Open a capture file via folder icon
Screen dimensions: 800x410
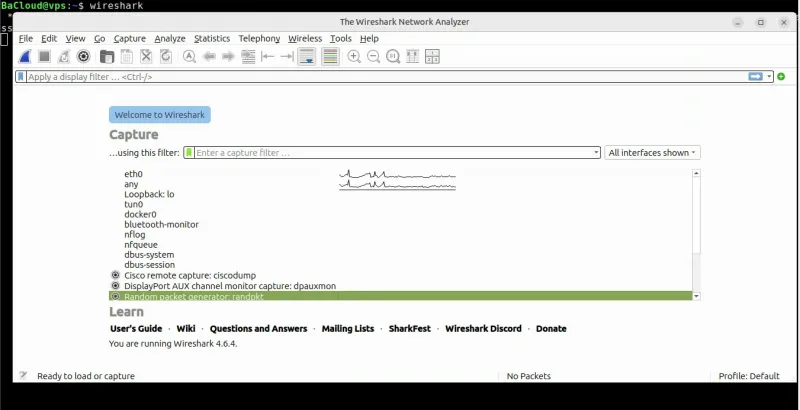coord(107,57)
